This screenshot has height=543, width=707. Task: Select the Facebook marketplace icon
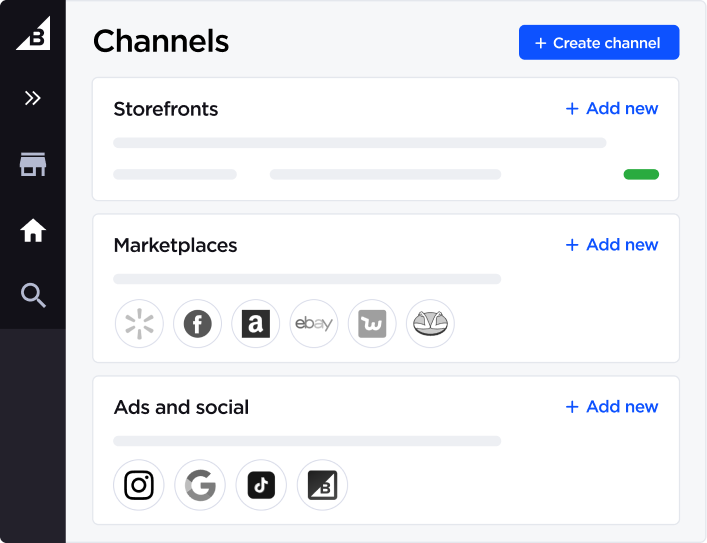(x=197, y=323)
